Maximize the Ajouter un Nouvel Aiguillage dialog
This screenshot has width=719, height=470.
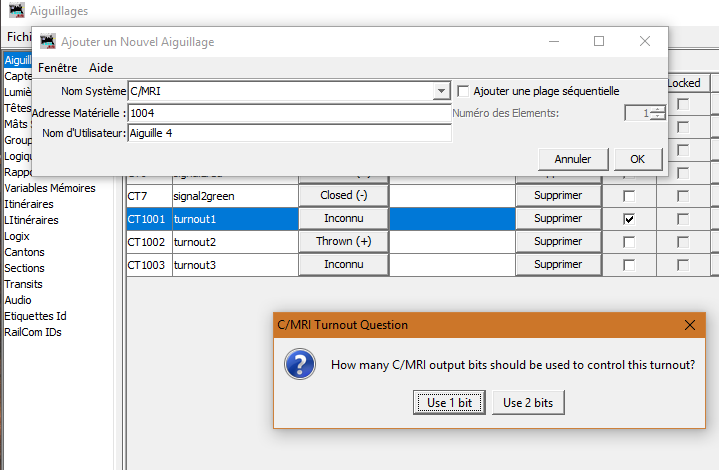pos(599,42)
